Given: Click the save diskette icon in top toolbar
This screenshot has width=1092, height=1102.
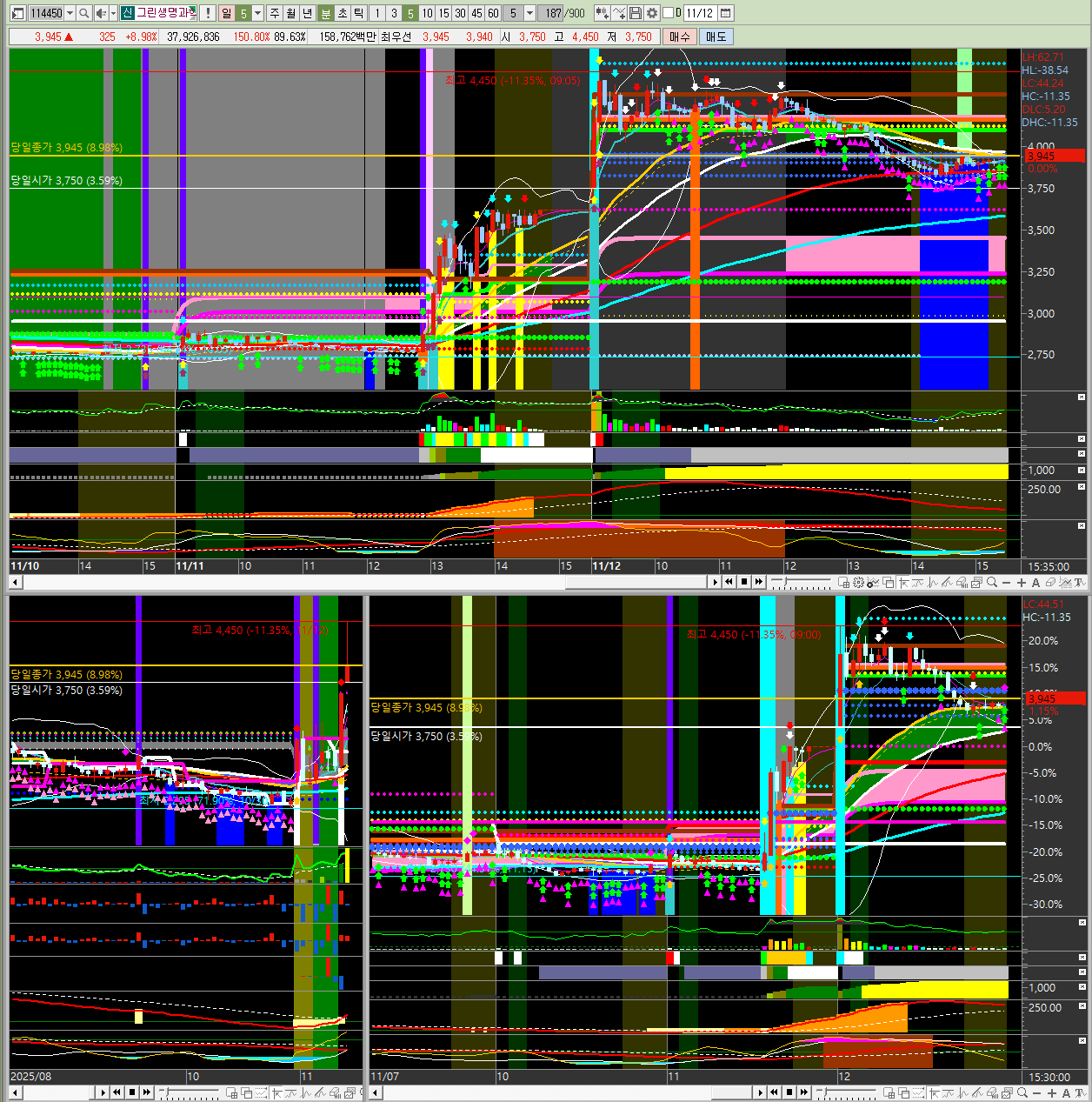Looking at the screenshot, I should click(x=635, y=13).
